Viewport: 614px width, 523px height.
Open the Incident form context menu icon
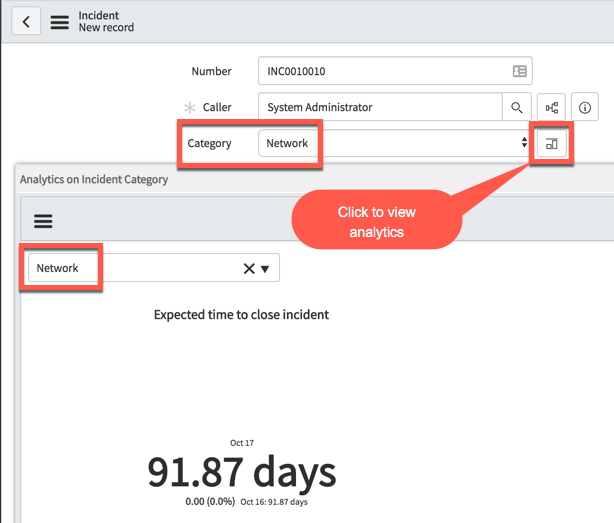(x=60, y=22)
